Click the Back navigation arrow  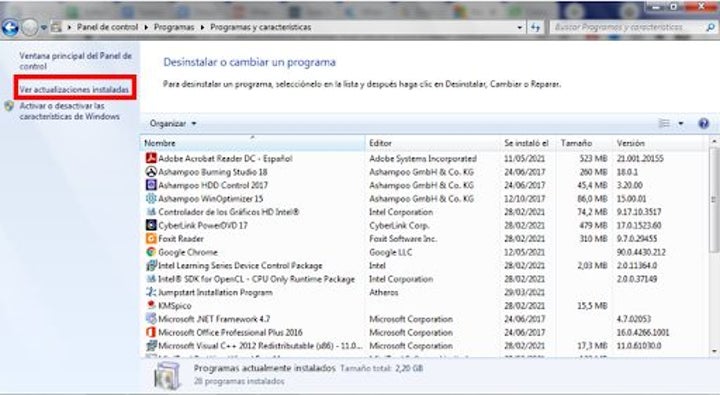(x=10, y=28)
